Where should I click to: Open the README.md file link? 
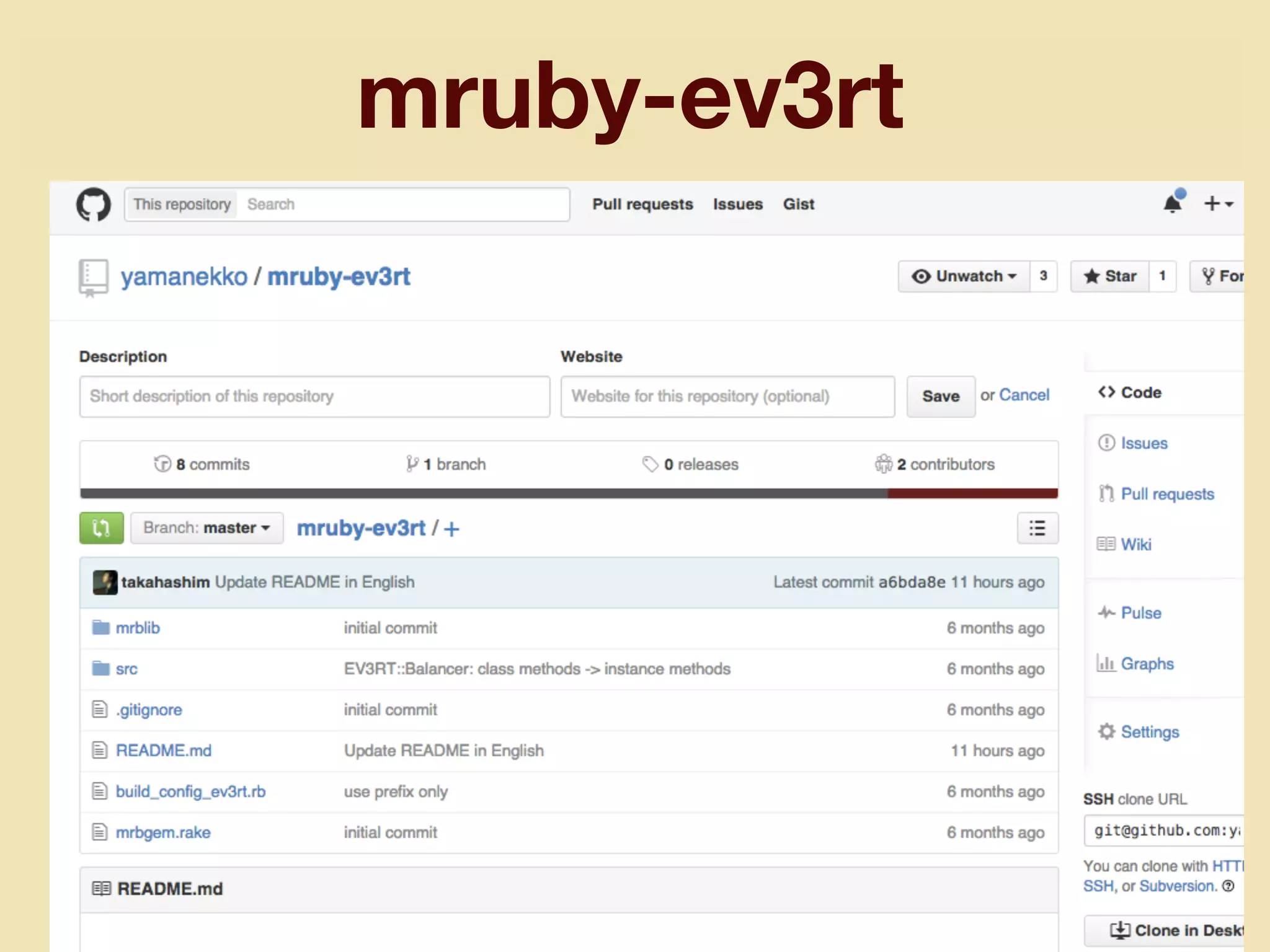pos(164,751)
